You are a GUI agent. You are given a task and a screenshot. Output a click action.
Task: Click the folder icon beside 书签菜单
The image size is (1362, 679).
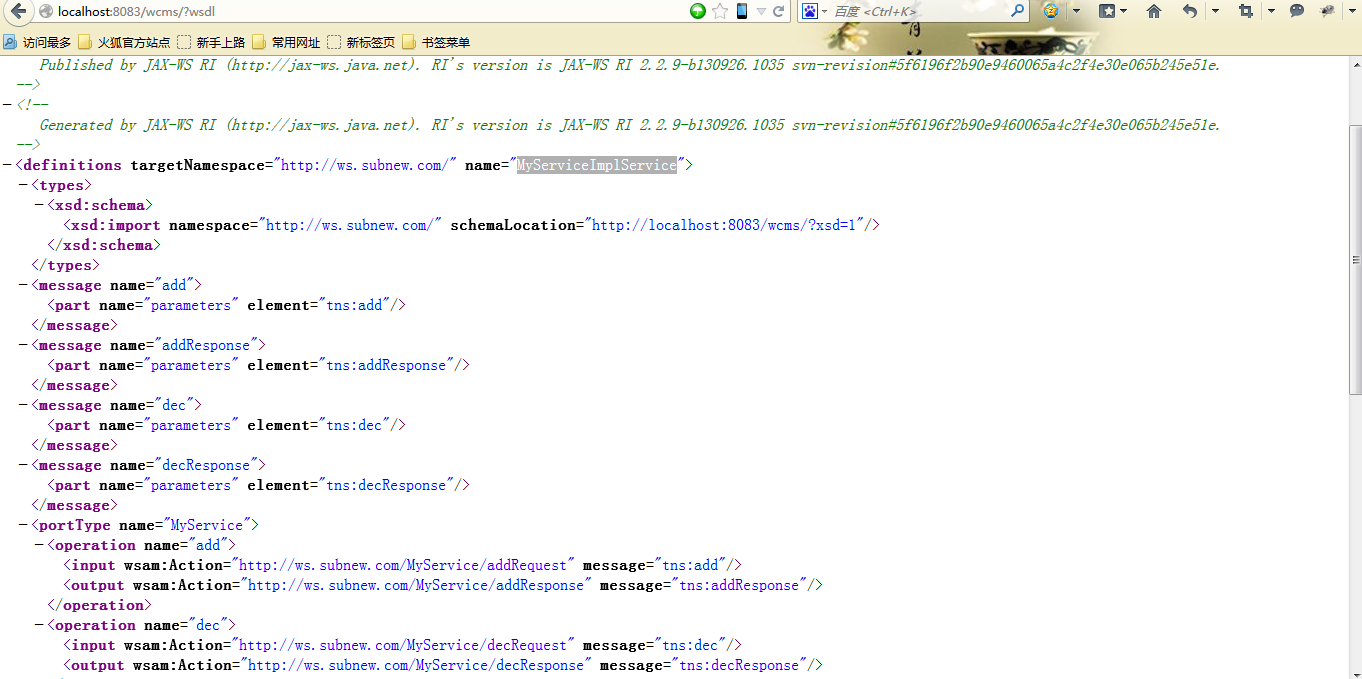click(409, 43)
